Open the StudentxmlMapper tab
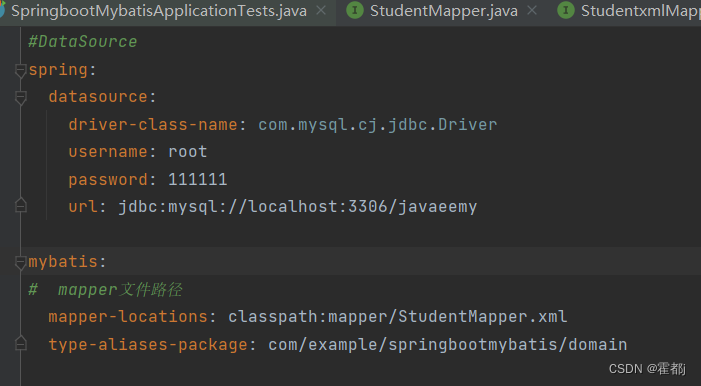The width and height of the screenshot is (701, 386). point(640,11)
